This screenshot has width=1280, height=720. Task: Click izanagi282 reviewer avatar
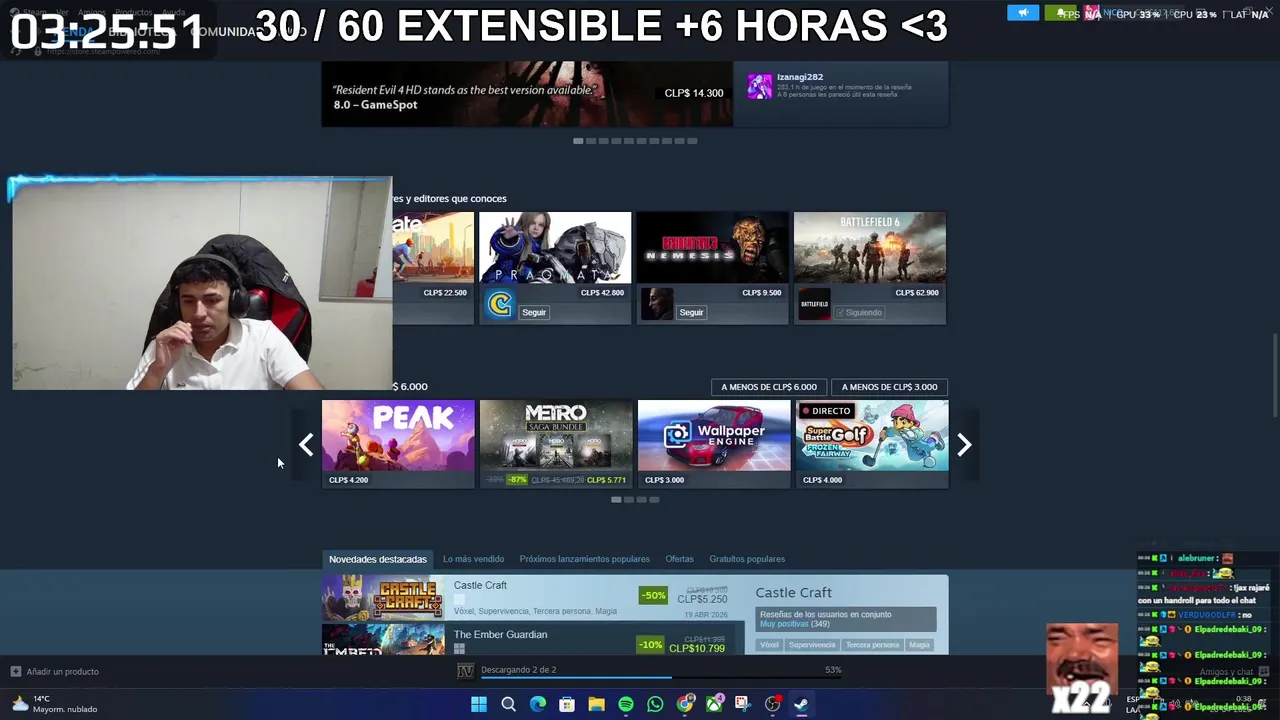[760, 85]
